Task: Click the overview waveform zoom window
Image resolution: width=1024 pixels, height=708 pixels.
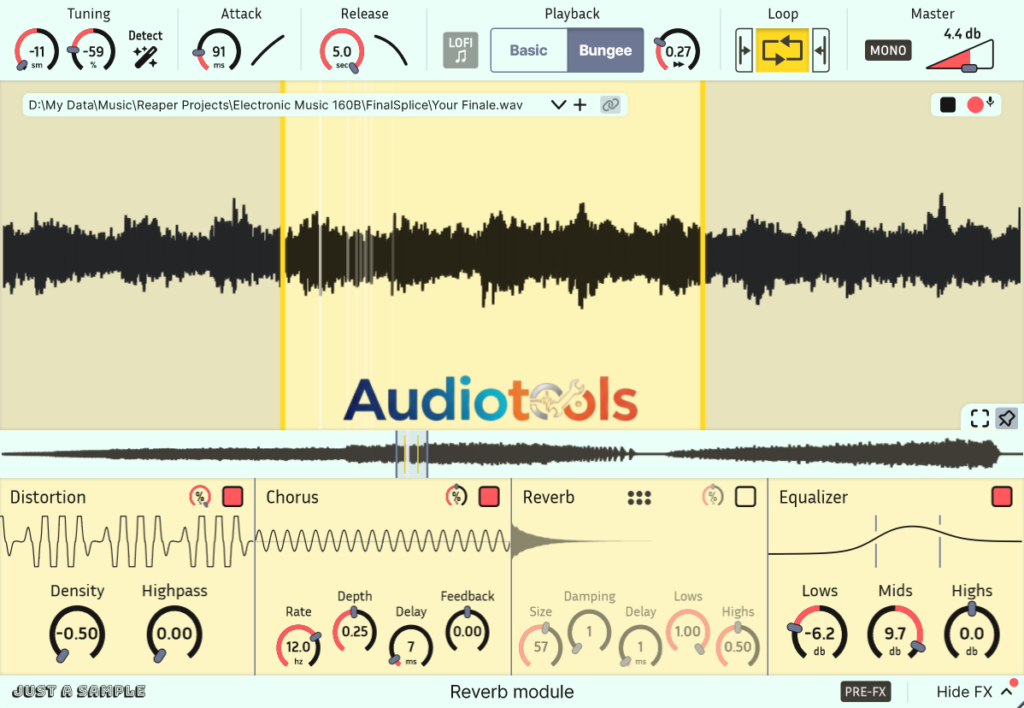Action: [412, 453]
